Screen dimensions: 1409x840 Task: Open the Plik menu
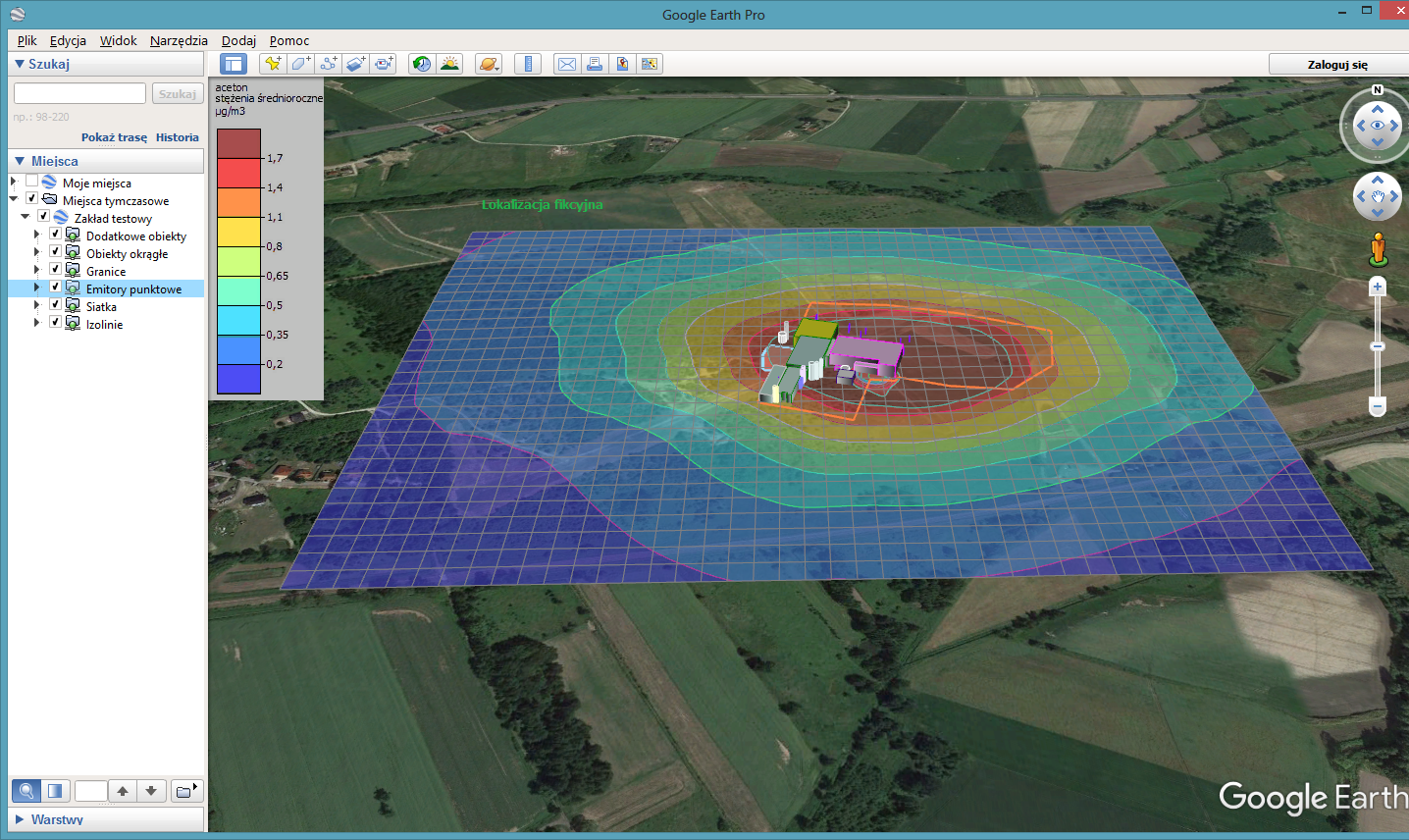click(x=26, y=40)
